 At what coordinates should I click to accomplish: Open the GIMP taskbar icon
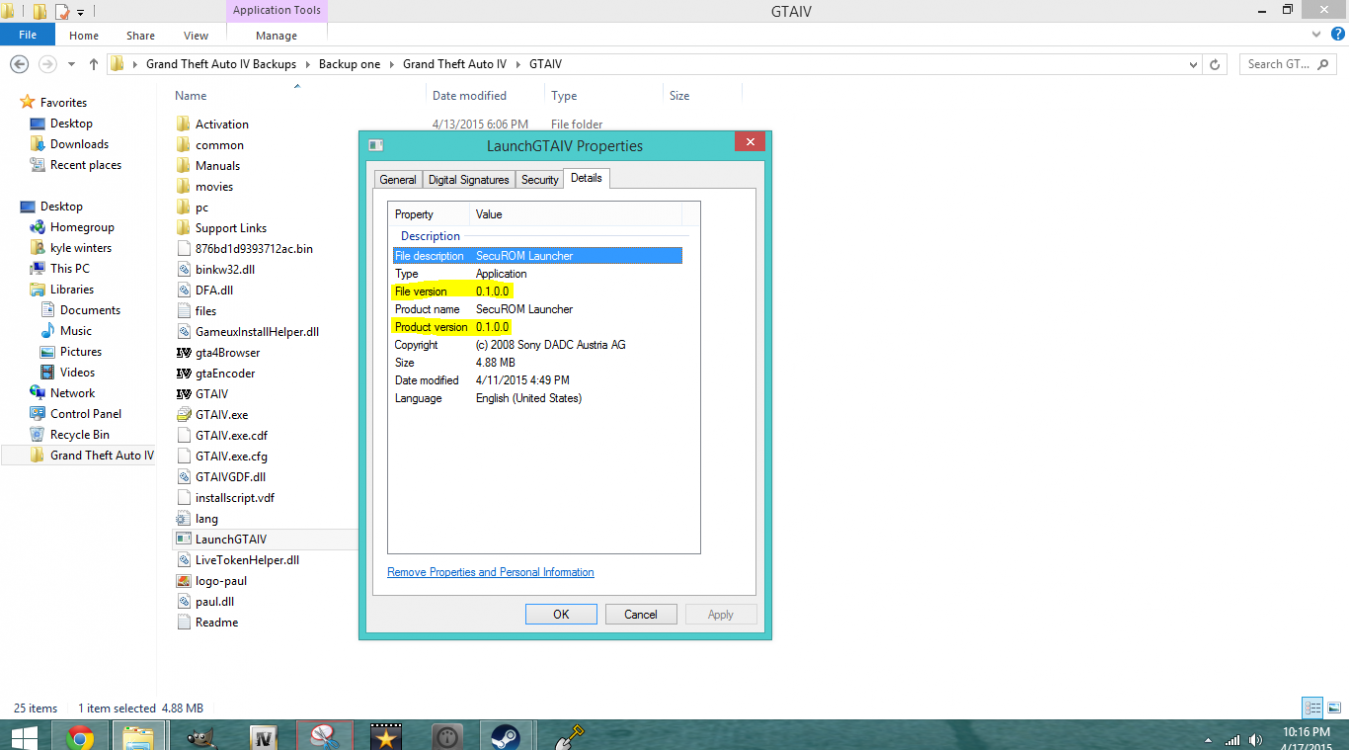point(200,738)
